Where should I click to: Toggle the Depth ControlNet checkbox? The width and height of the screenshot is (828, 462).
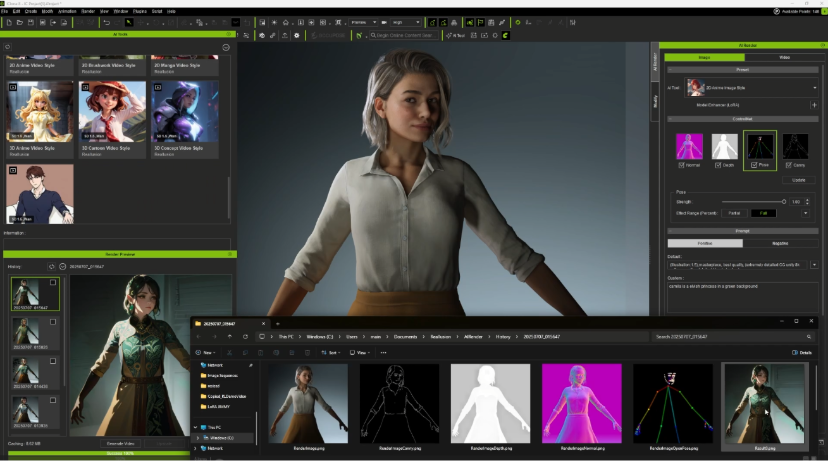click(717, 165)
